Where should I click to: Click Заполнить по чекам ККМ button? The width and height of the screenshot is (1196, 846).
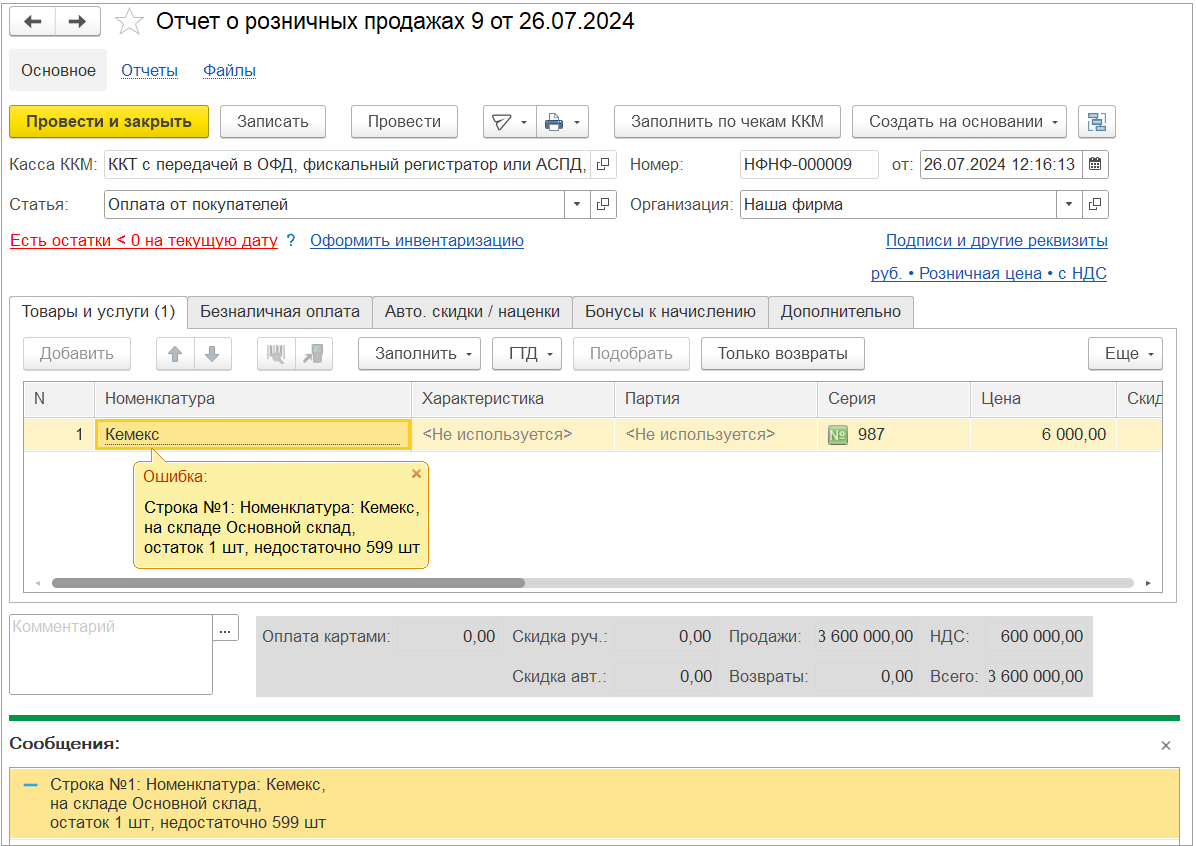click(x=727, y=122)
